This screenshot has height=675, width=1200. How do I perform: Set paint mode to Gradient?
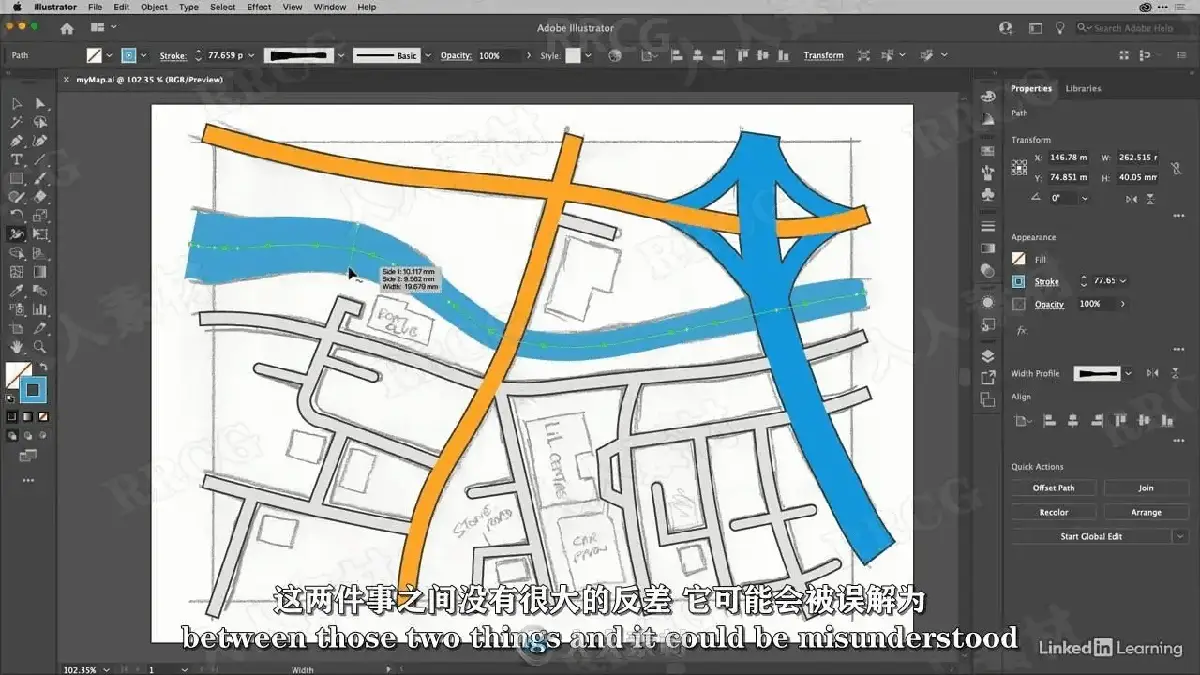[27, 415]
